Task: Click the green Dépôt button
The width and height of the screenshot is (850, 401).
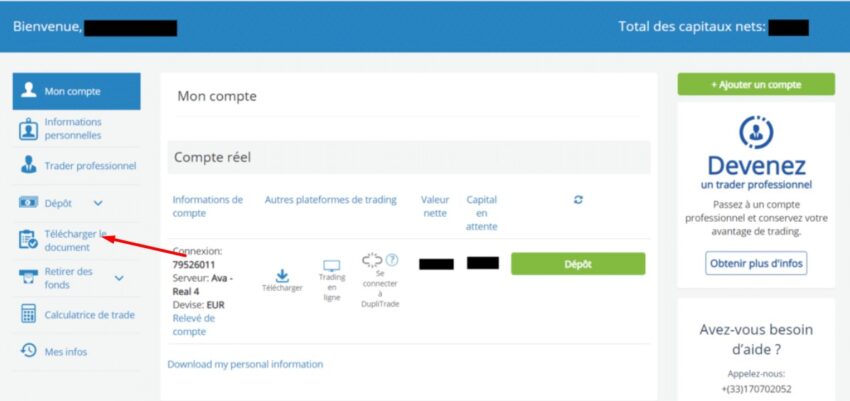Action: pos(578,264)
